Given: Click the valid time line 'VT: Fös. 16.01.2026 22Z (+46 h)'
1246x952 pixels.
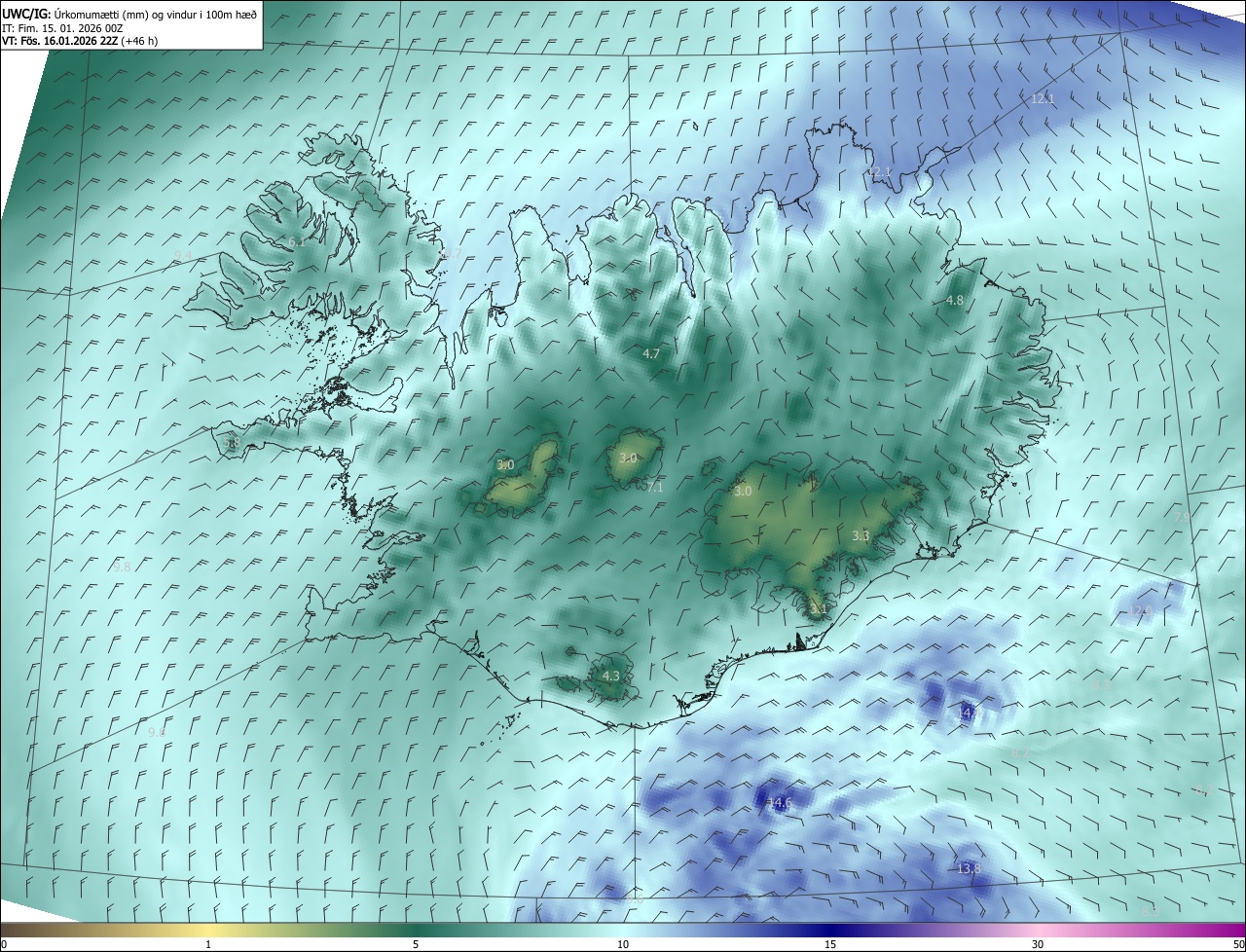Looking at the screenshot, I should coord(80,42).
